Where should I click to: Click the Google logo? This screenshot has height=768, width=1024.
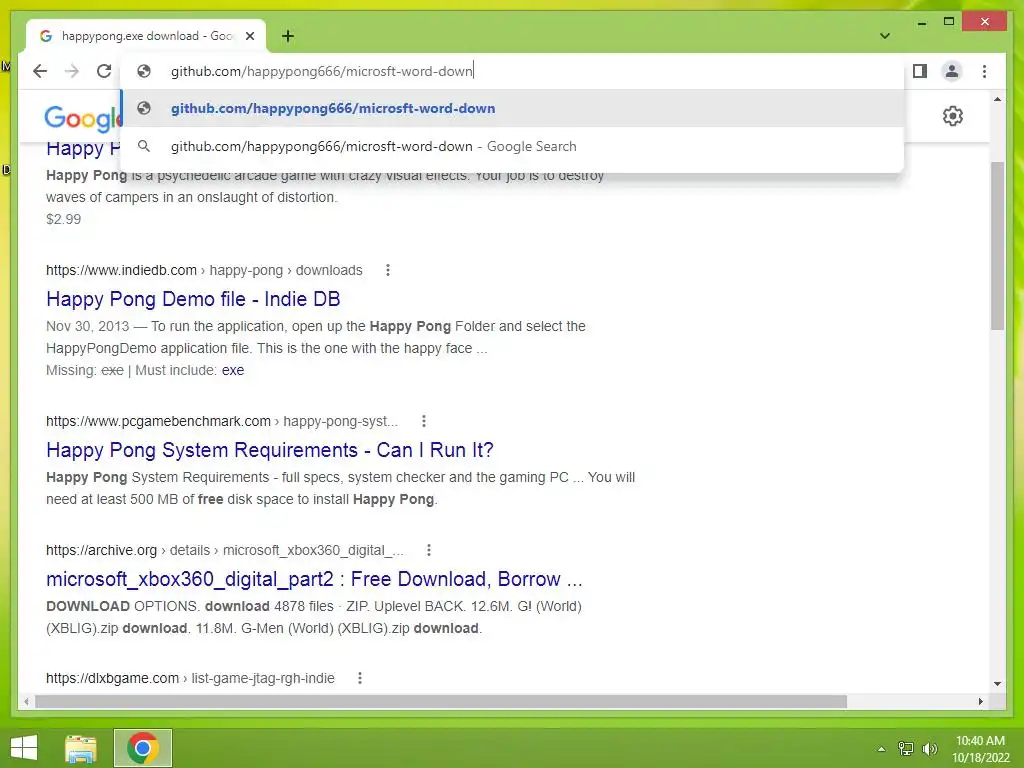point(82,118)
